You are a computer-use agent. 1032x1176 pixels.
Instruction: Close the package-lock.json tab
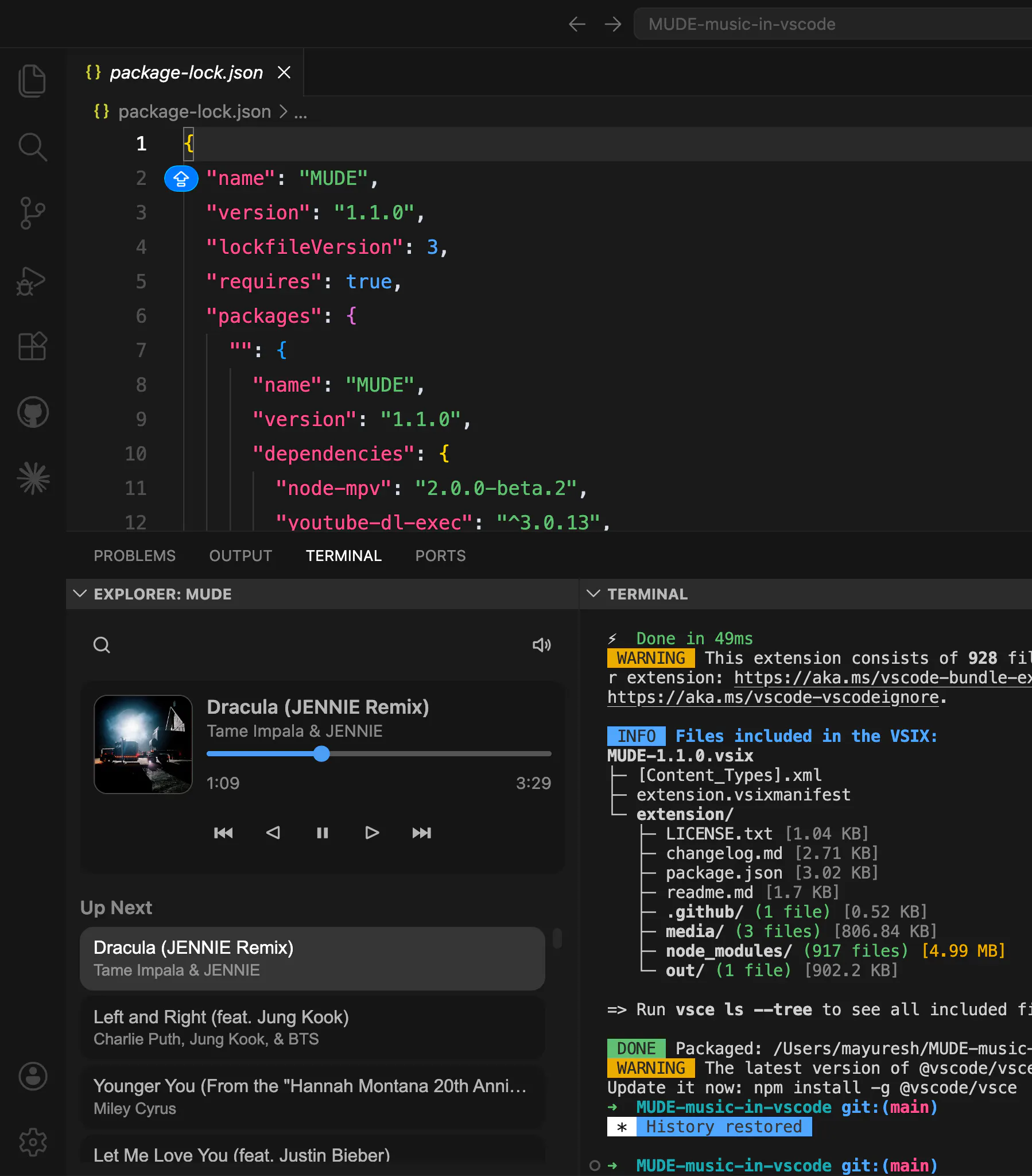[x=284, y=72]
